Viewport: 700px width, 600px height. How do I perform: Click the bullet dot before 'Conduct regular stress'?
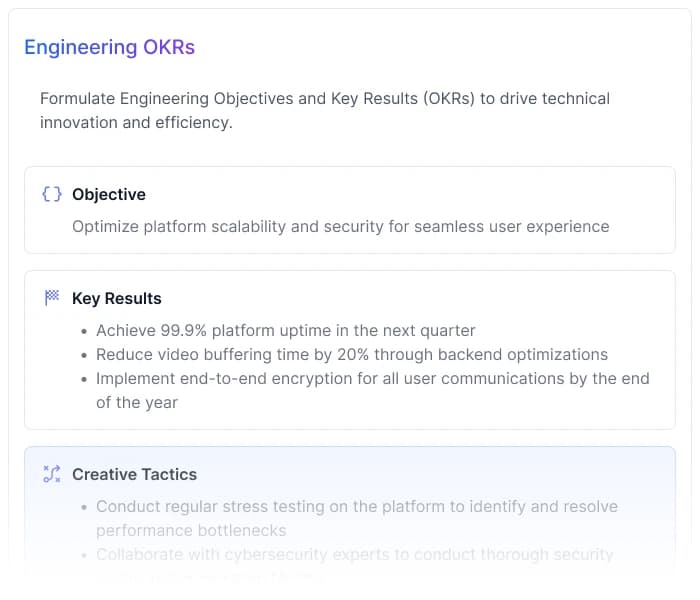(83, 507)
